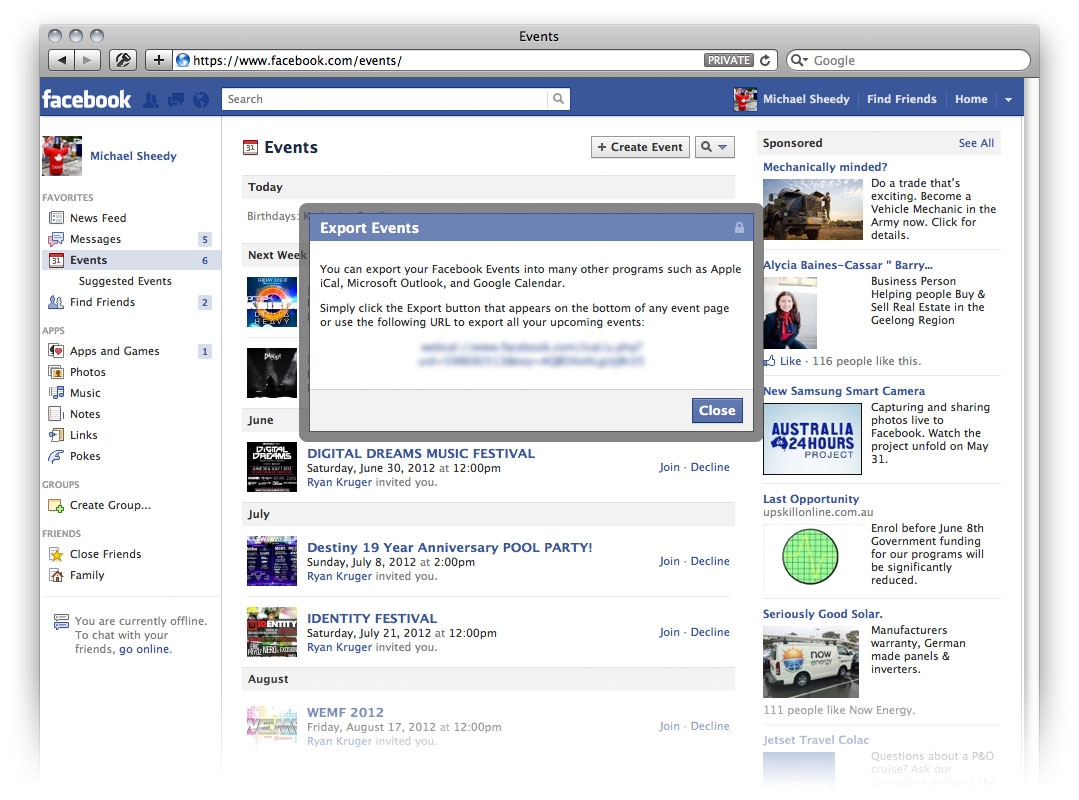Click the Find Friends sidebar icon
The image size is (1079, 800).
[x=56, y=302]
